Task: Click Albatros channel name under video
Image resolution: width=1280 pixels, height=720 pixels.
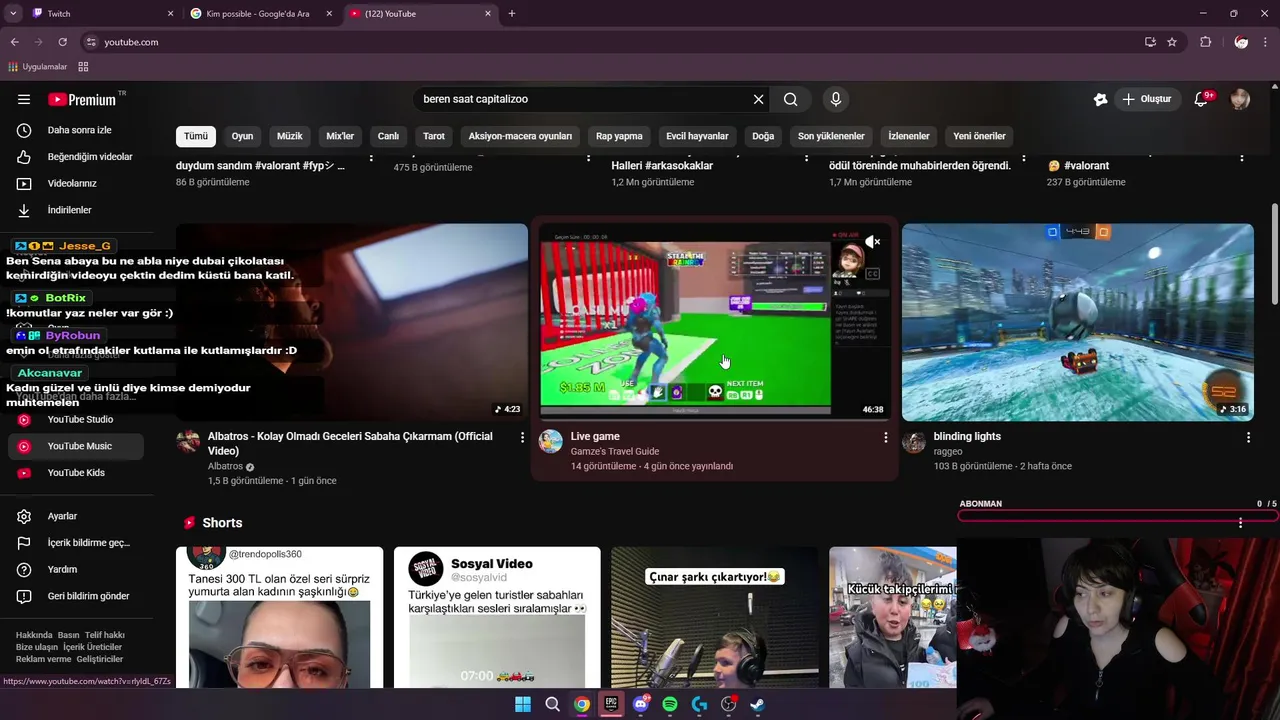Action: tap(225, 467)
